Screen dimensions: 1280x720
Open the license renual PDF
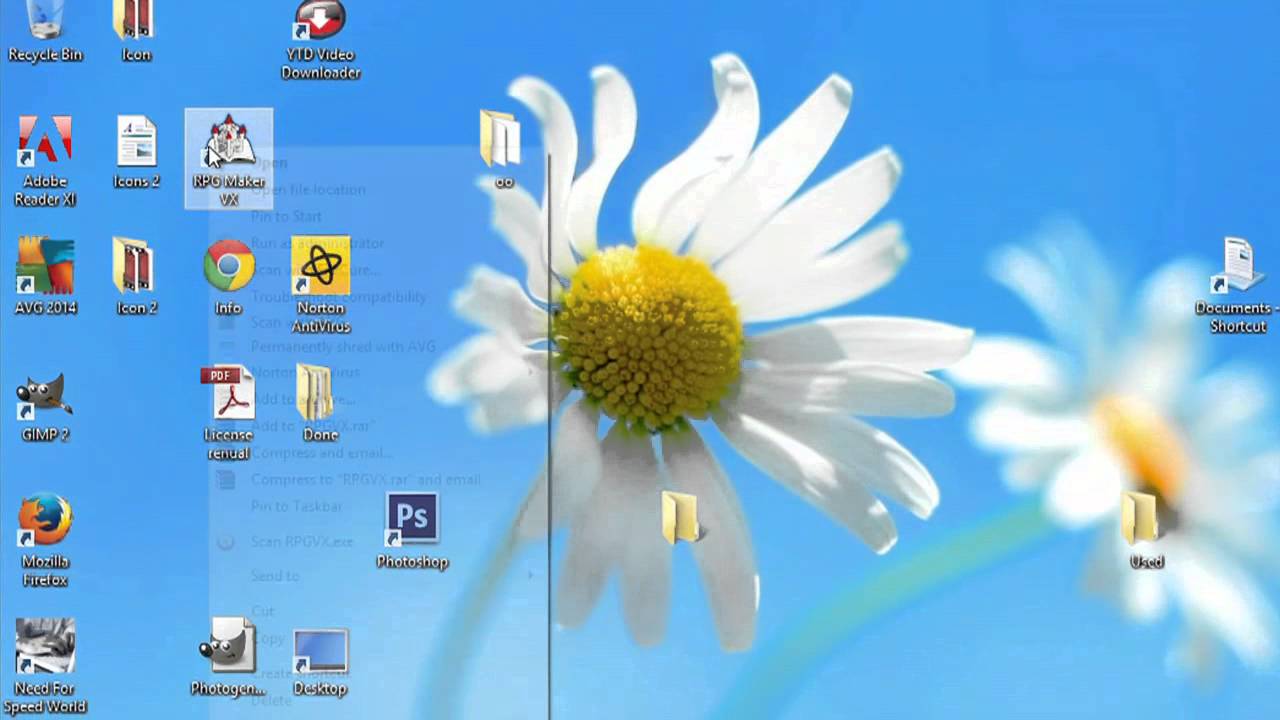pos(228,395)
